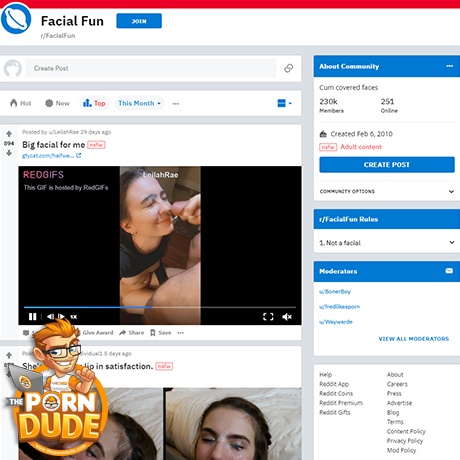This screenshot has height=460, width=460.
Task: Open the Privacy Policy footer link
Action: (x=405, y=441)
